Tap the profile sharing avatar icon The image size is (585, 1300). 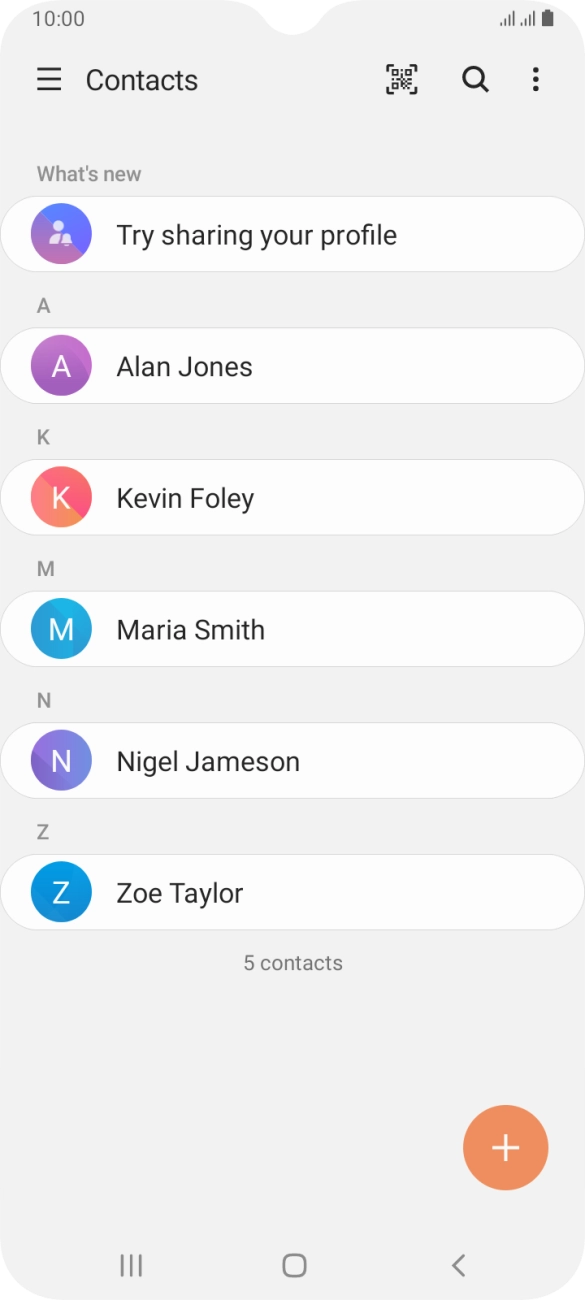point(61,234)
